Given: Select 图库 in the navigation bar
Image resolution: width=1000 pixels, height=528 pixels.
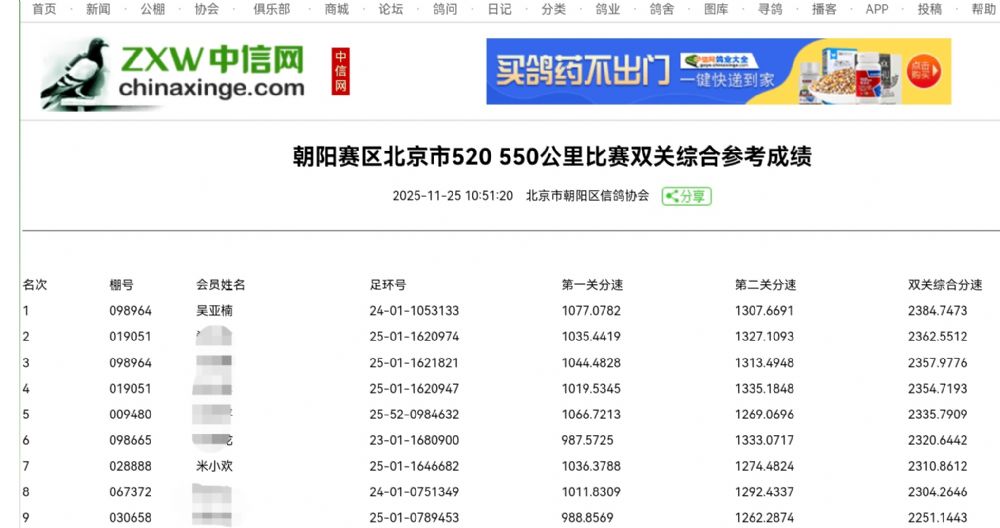Looking at the screenshot, I should (x=716, y=9).
